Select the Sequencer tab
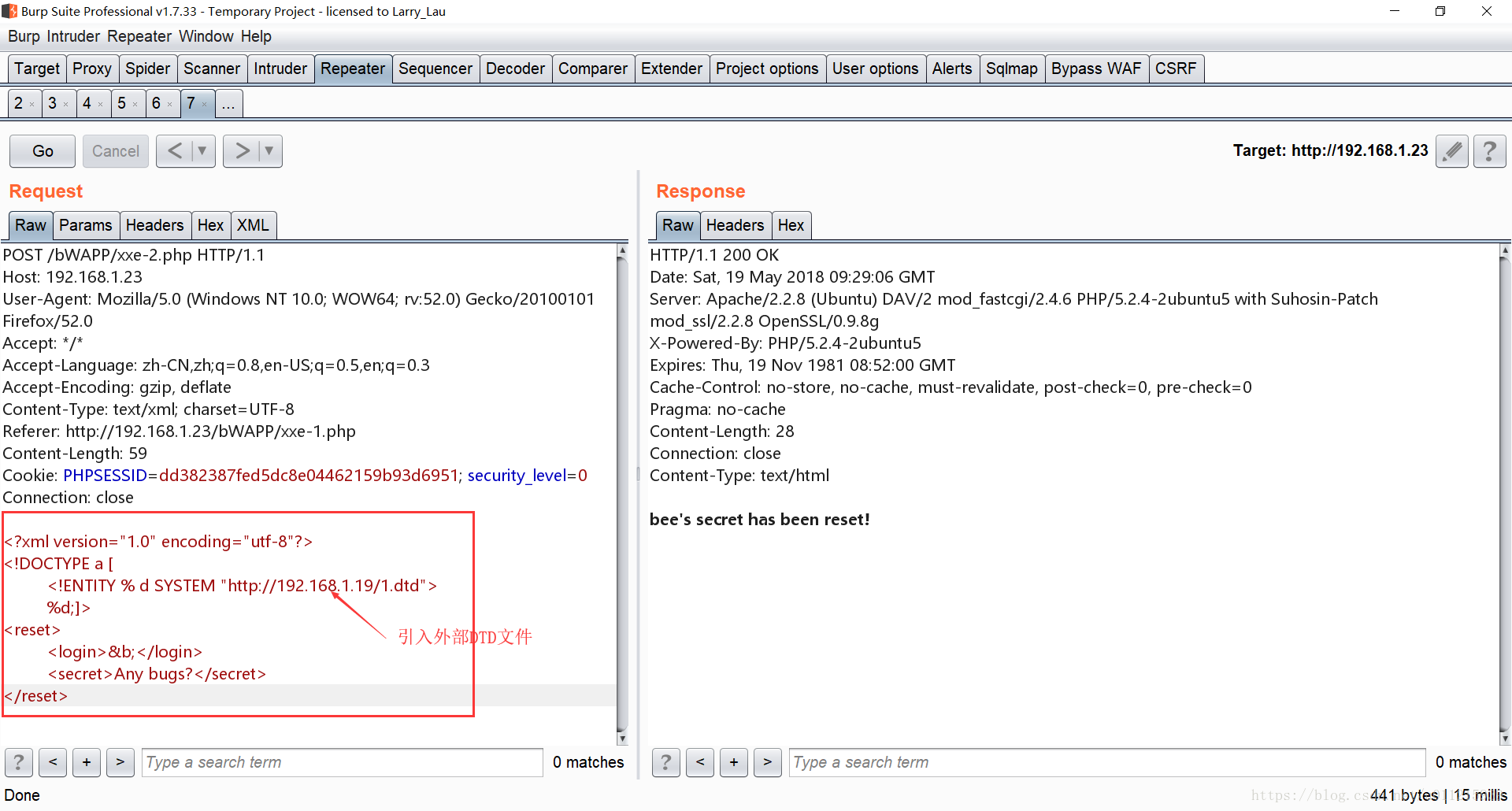 [x=435, y=69]
